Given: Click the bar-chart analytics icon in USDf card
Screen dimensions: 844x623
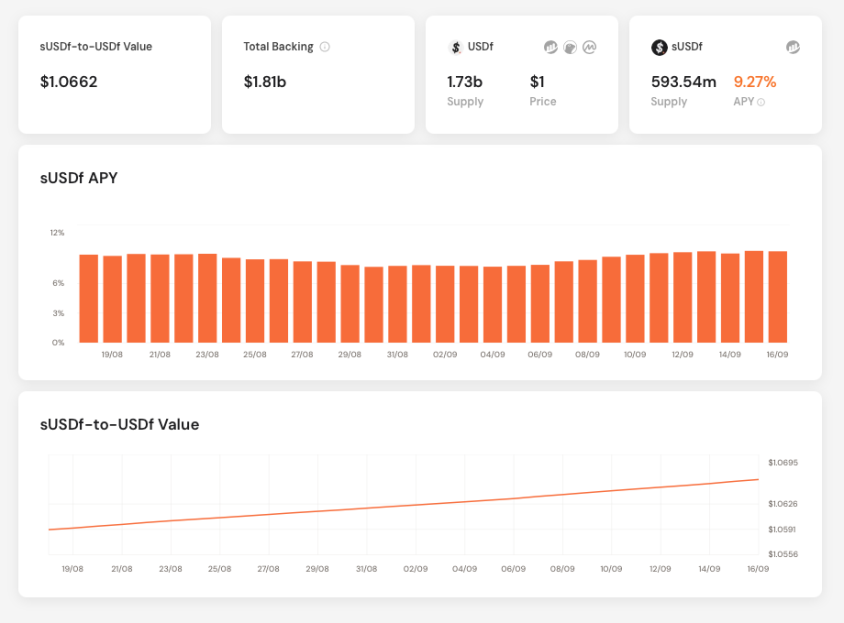Looking at the screenshot, I should pos(551,47).
